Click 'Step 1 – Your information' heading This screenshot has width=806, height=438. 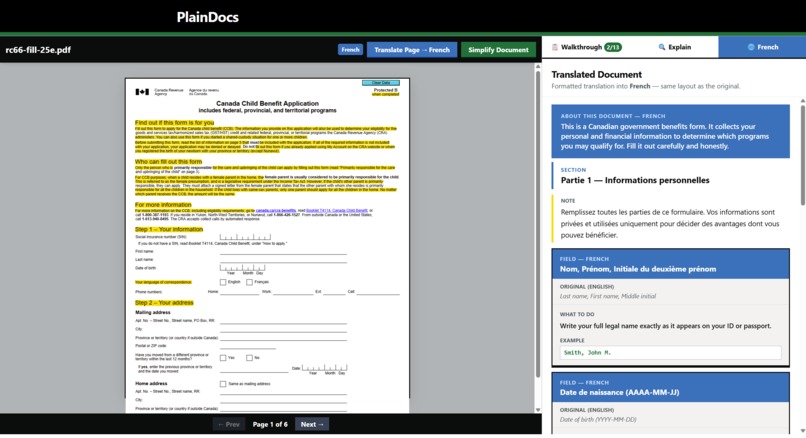point(169,229)
